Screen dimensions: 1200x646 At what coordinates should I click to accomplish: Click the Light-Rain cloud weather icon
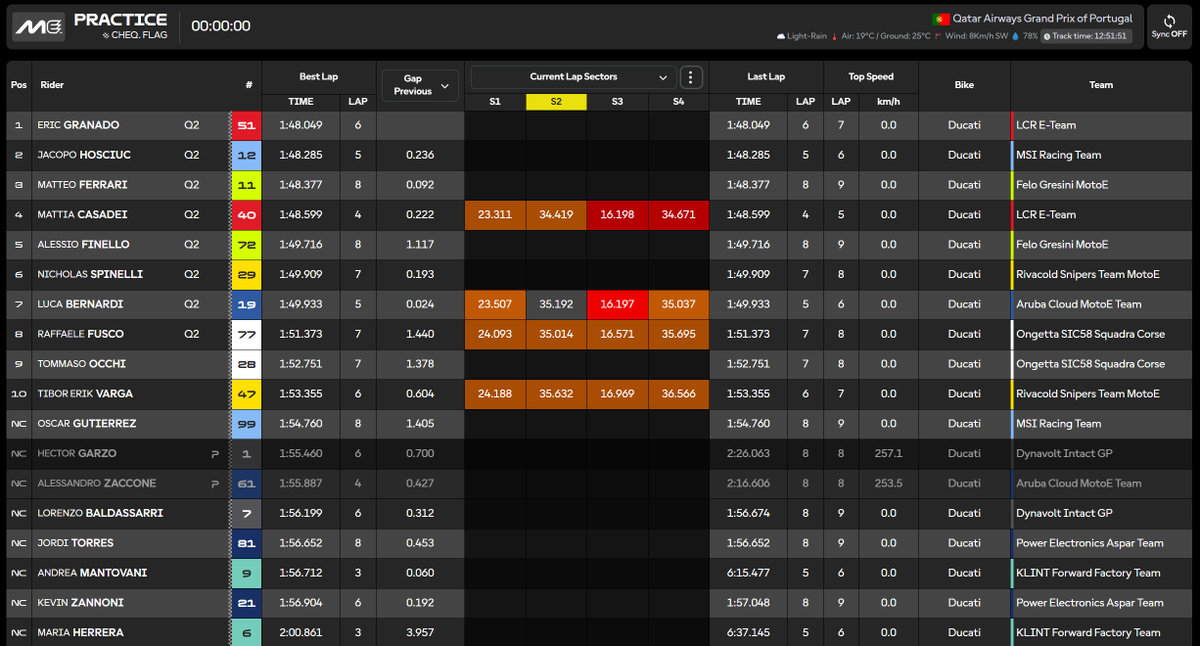(781, 36)
